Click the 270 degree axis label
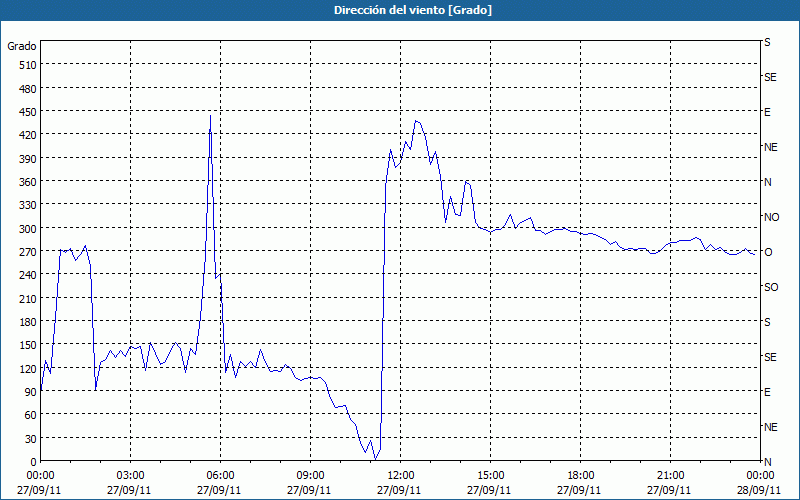 click(28, 252)
